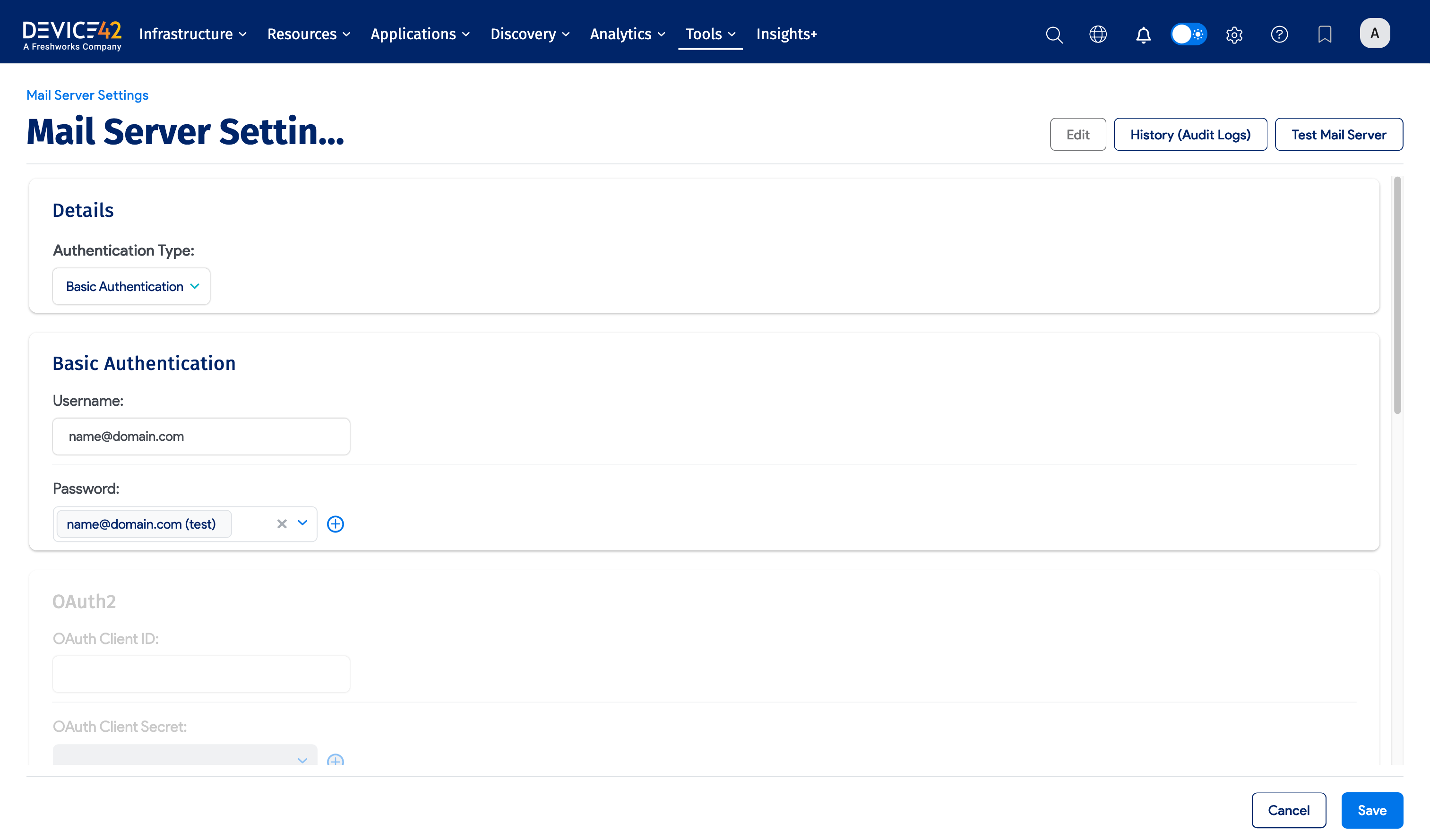Open the help question mark icon
Image resolution: width=1430 pixels, height=840 pixels.
click(x=1279, y=34)
